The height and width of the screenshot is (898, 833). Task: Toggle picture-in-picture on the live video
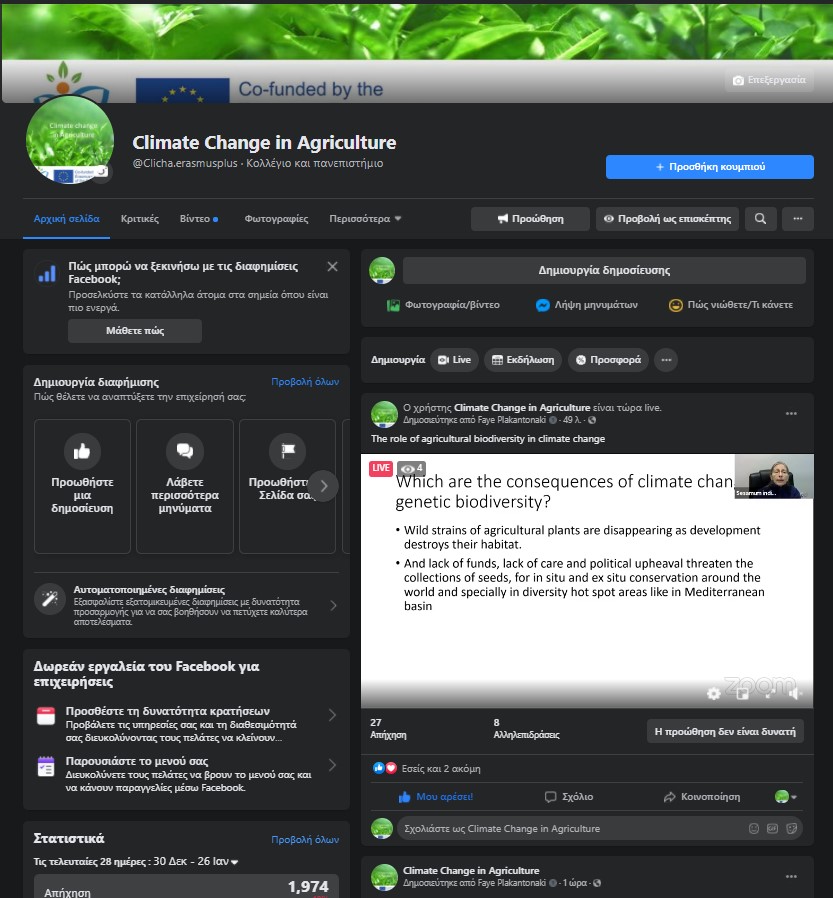tap(742, 693)
